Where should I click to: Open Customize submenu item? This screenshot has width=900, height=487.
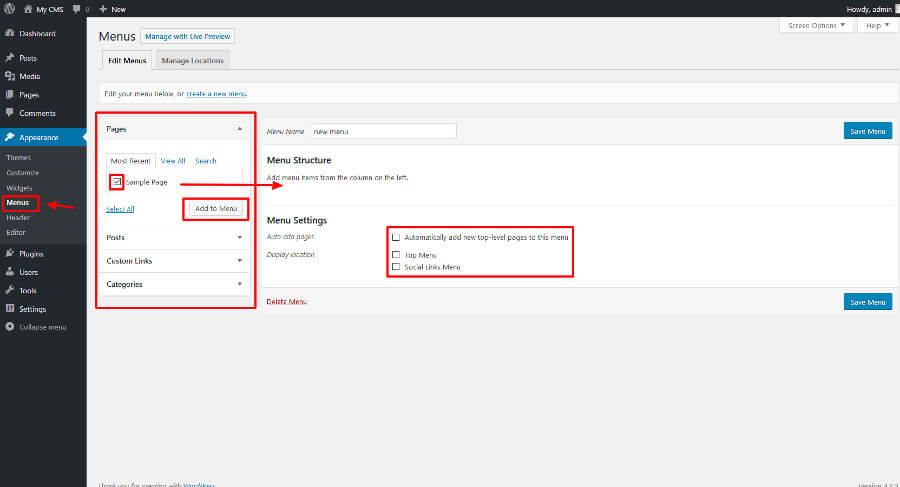(x=23, y=172)
